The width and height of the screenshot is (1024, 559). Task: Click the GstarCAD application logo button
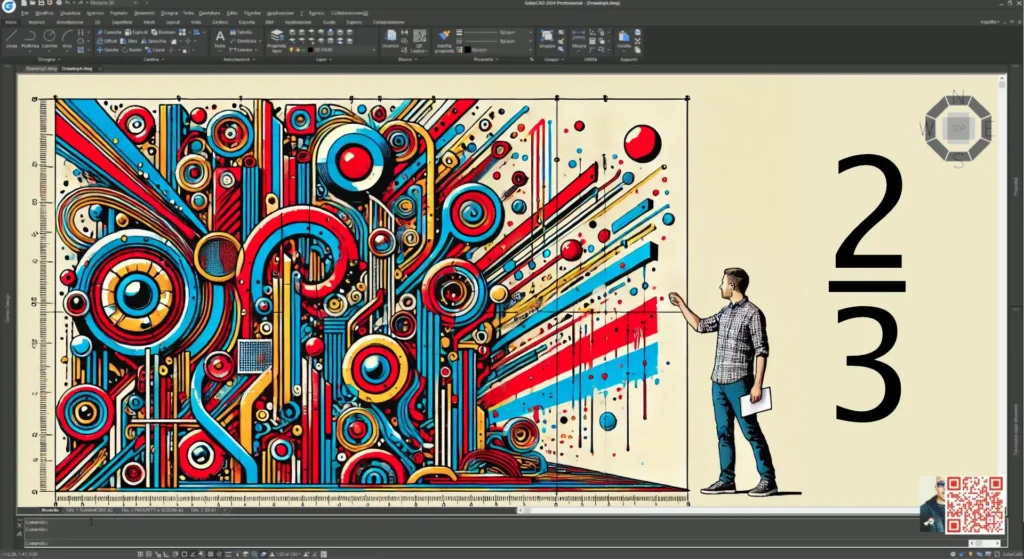[8, 6]
